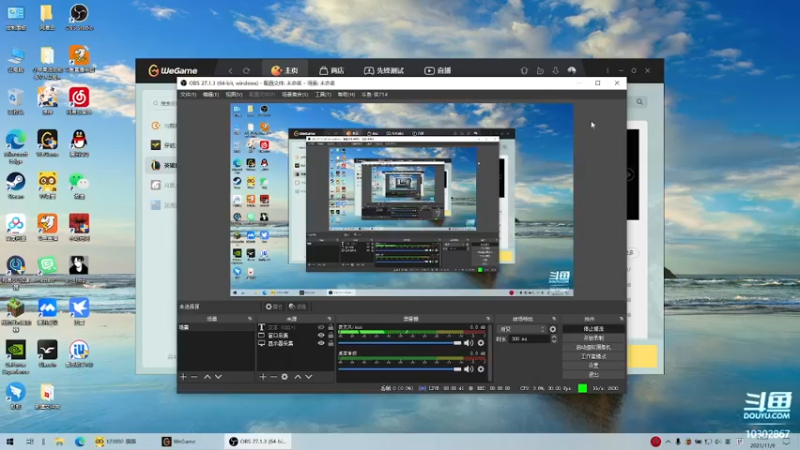Add a new scene with the plus icon
The width and height of the screenshot is (800, 450).
183,377
